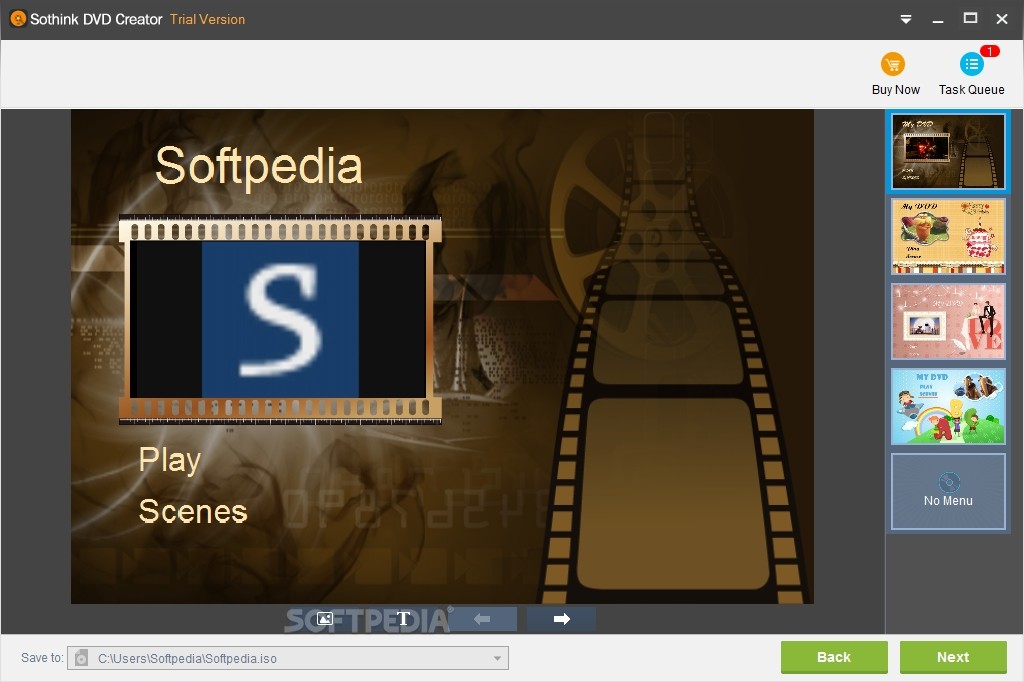Expand the Save to path dropdown
Viewport: 1024px width, 682px height.
(x=497, y=658)
